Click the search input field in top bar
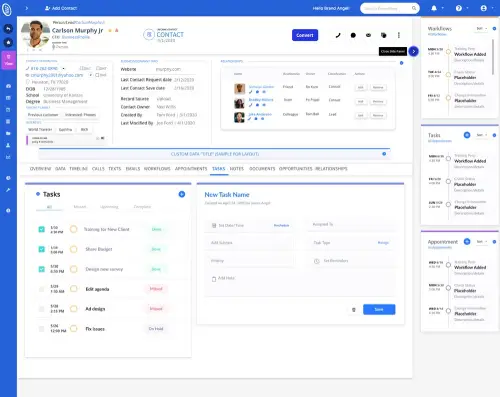 pyautogui.click(x=389, y=8)
